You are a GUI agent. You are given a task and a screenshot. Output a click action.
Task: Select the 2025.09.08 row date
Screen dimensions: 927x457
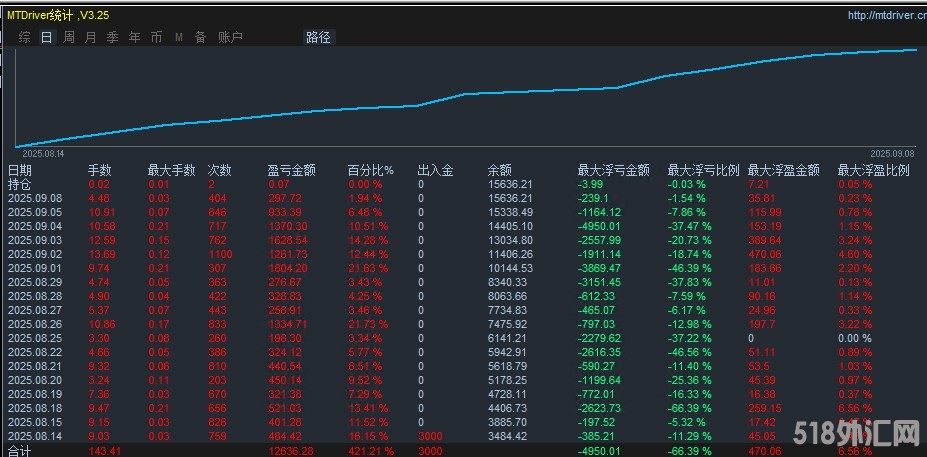point(35,198)
